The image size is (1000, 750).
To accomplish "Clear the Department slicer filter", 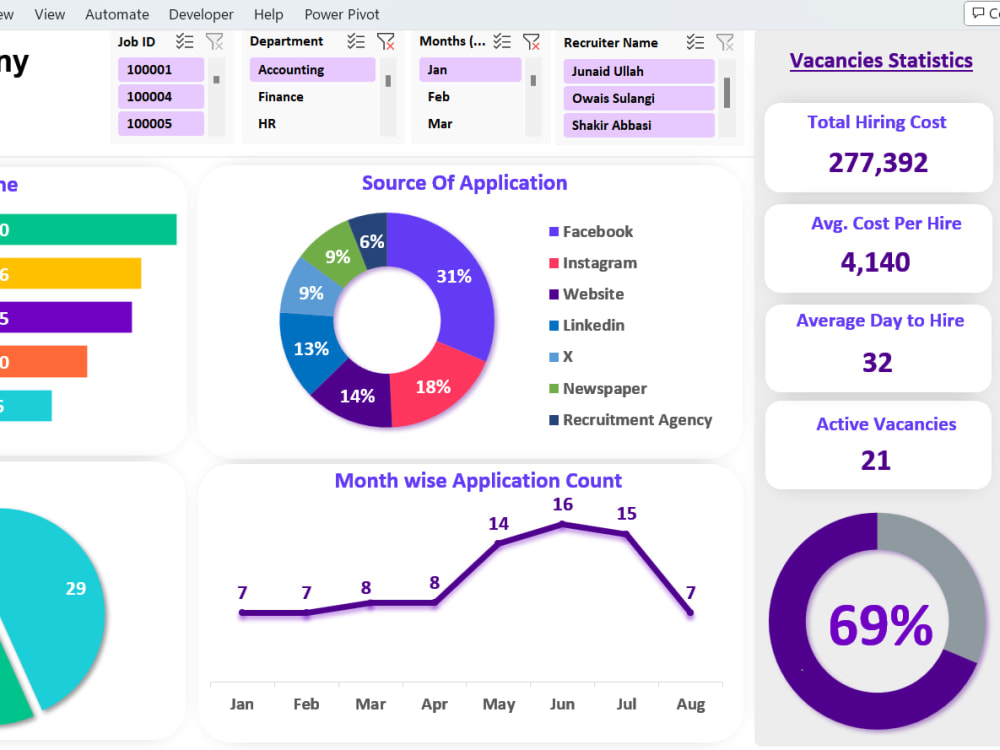I will [386, 42].
